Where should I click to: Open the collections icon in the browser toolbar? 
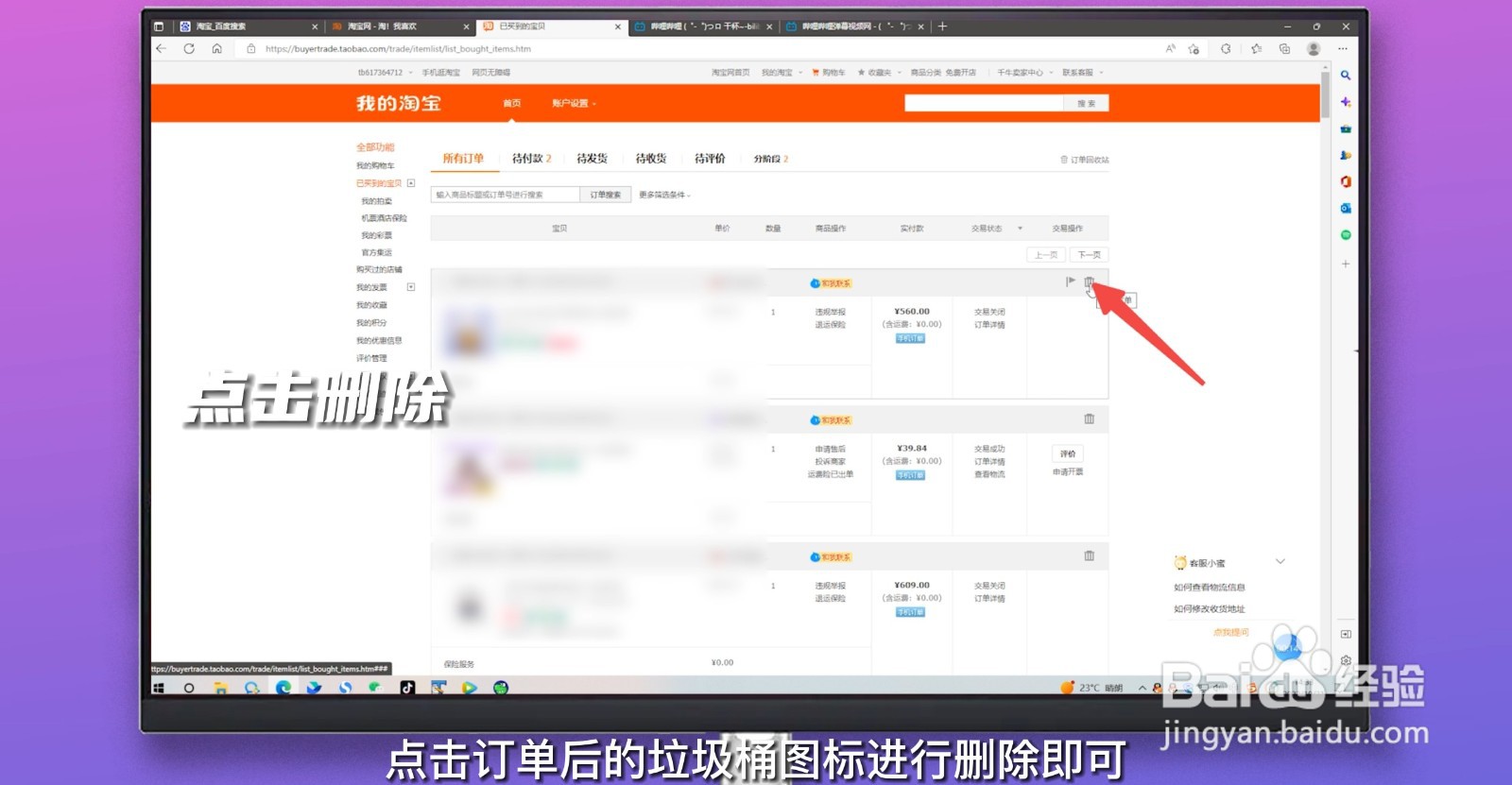(x=1284, y=48)
